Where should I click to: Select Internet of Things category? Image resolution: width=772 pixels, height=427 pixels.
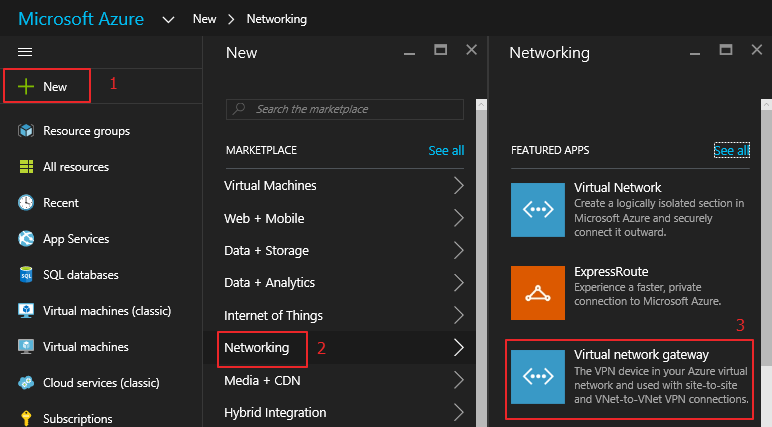tap(273, 315)
